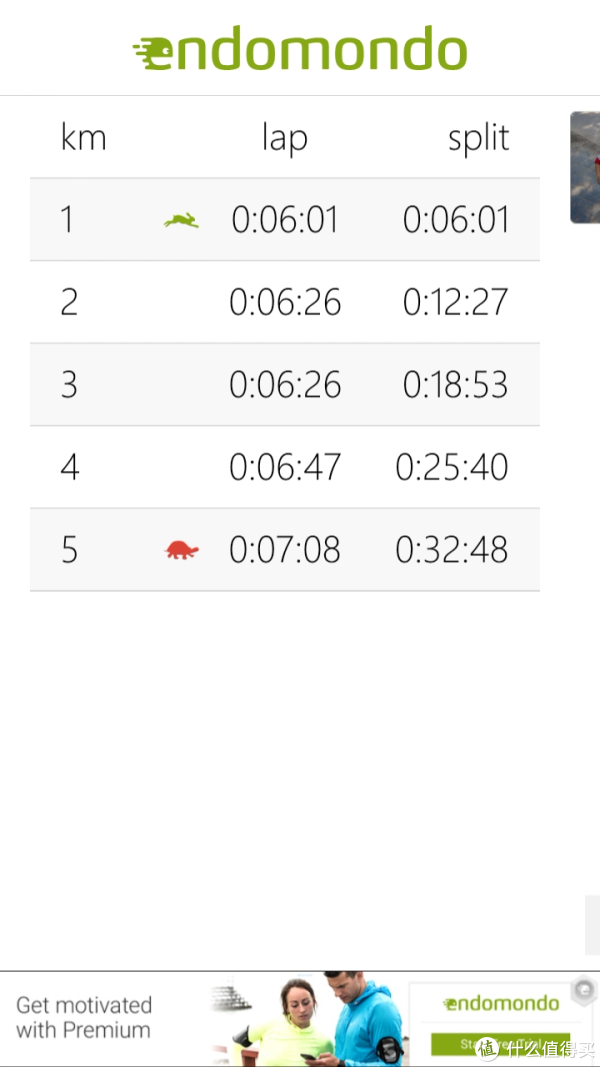
Task: Select the kilometer 1 row
Action: click(x=285, y=220)
